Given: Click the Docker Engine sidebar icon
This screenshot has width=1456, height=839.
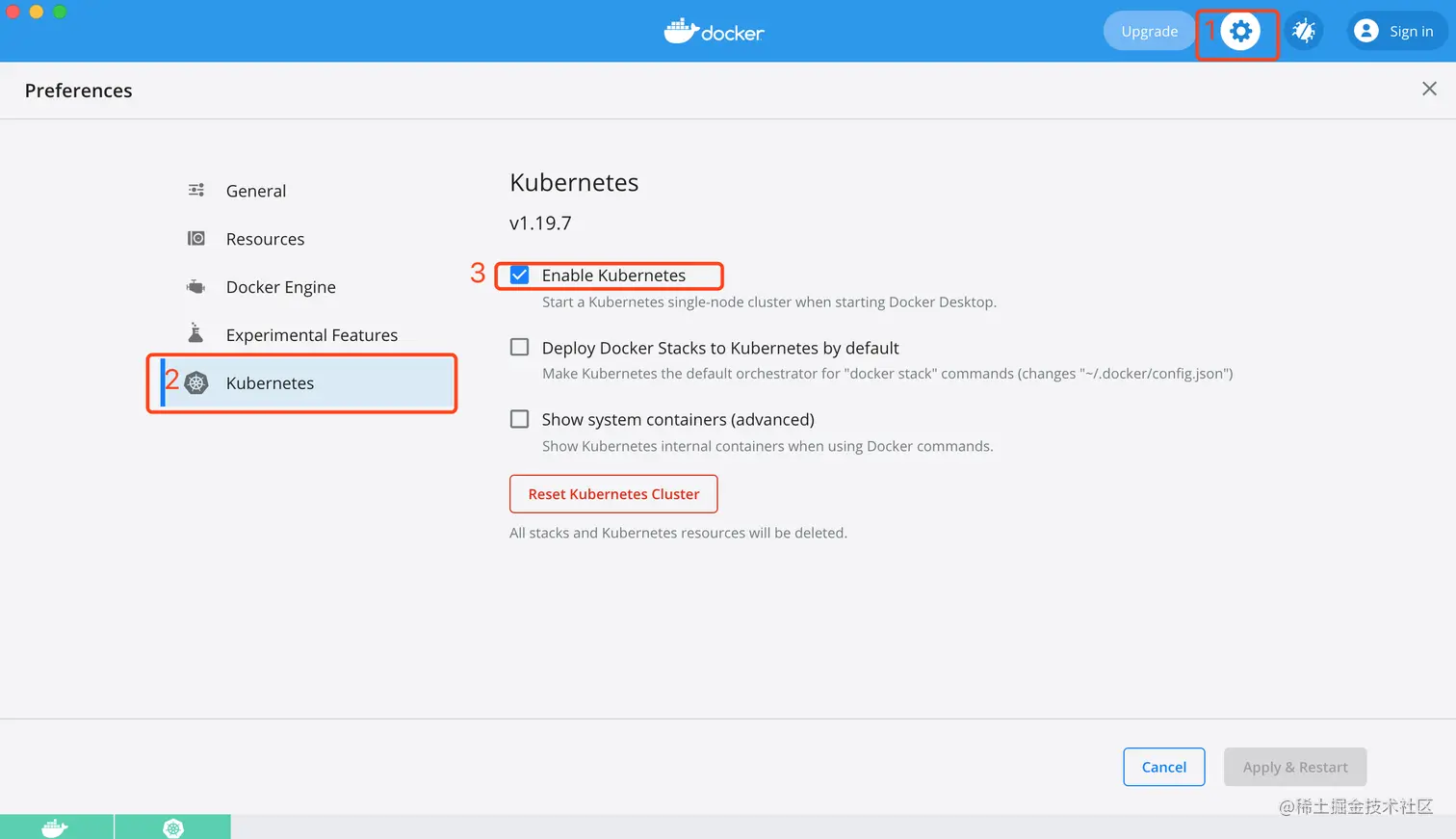Looking at the screenshot, I should (195, 287).
